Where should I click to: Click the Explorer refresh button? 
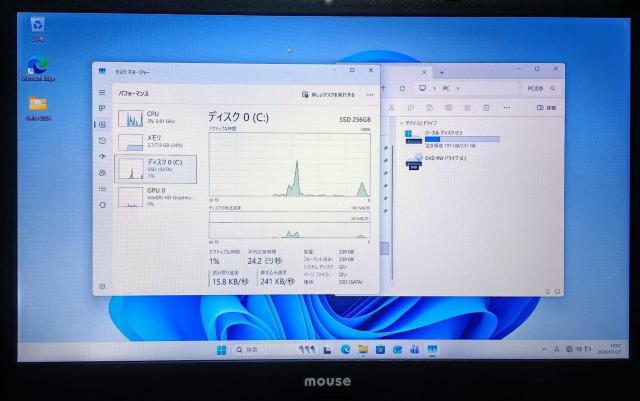pyautogui.click(x=402, y=88)
